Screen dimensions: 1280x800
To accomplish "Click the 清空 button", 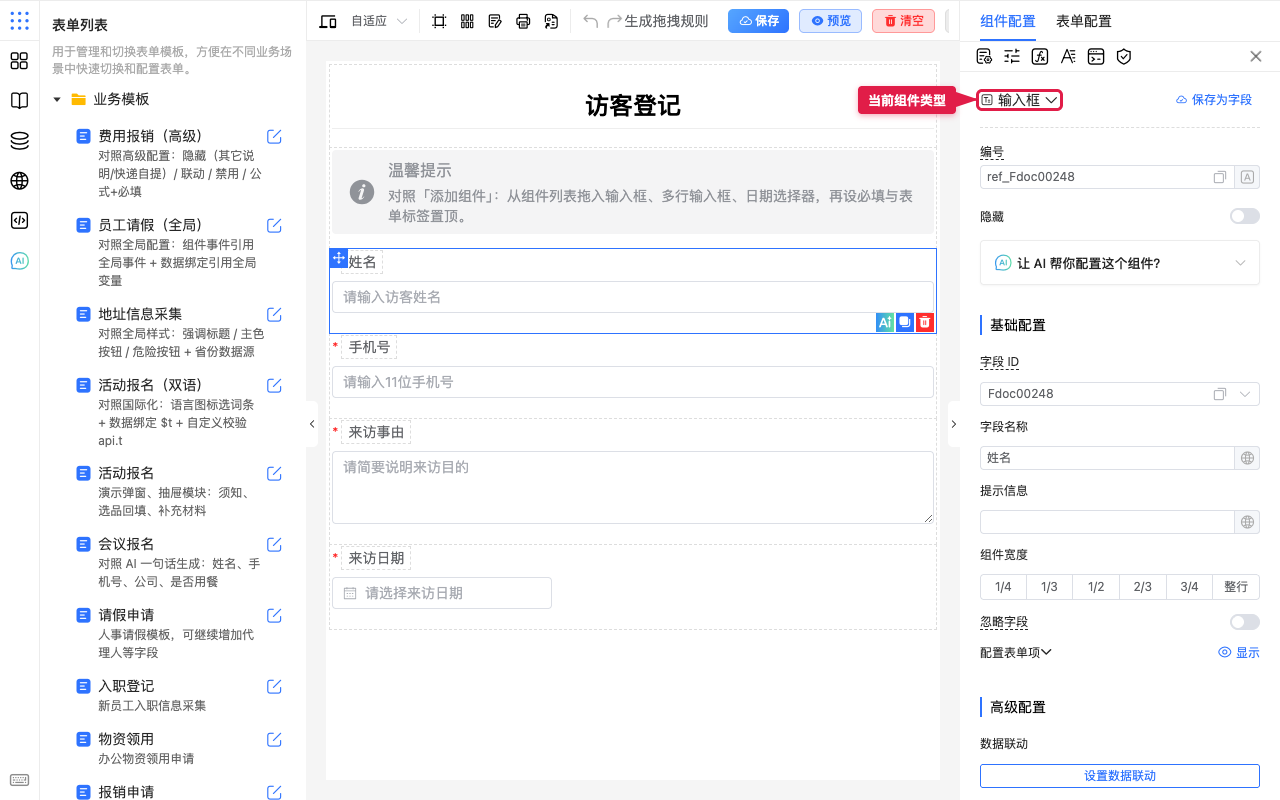I will point(903,21).
